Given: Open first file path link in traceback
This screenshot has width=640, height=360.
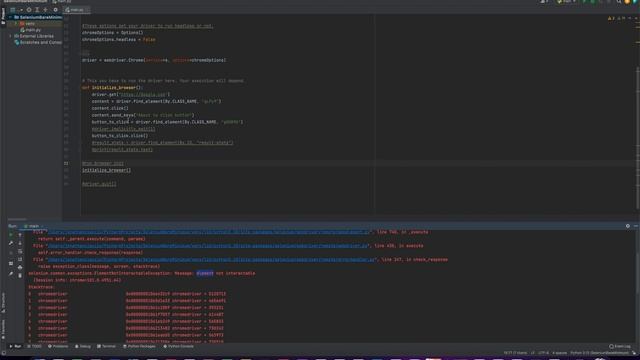Looking at the screenshot, I should [209, 232].
